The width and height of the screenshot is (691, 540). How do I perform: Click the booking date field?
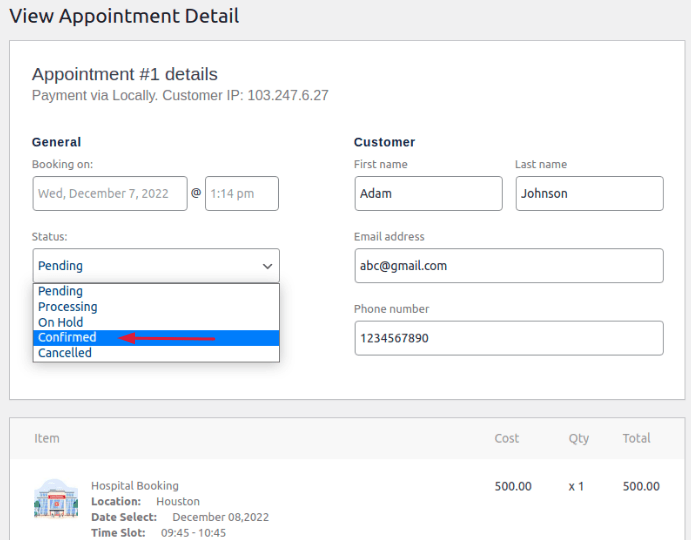tap(110, 194)
